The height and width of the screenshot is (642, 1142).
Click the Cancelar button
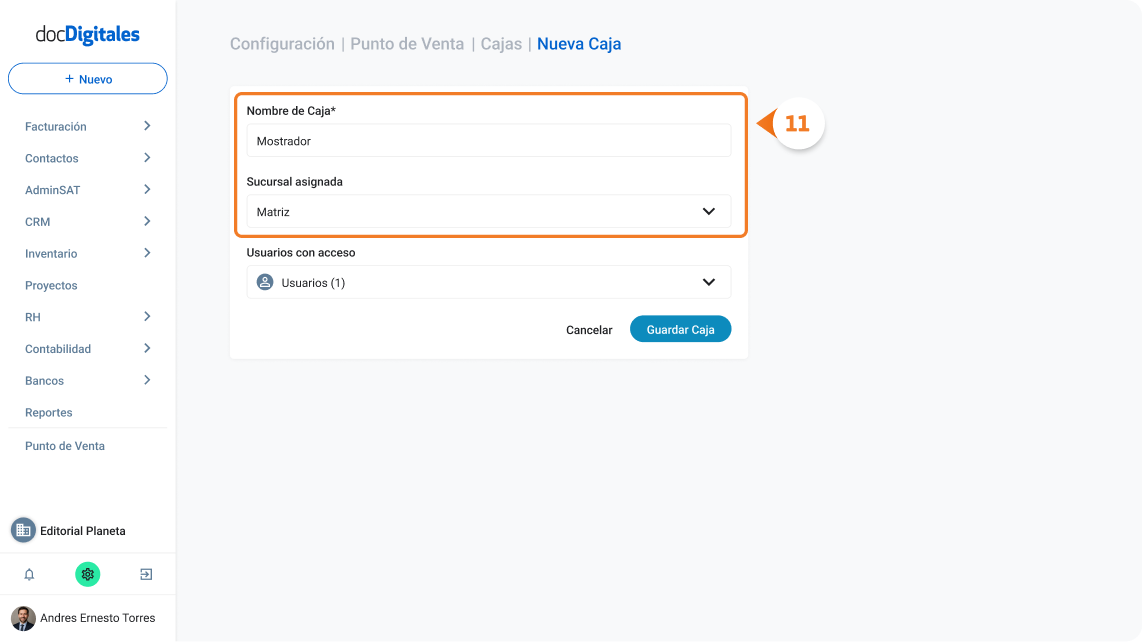589,330
